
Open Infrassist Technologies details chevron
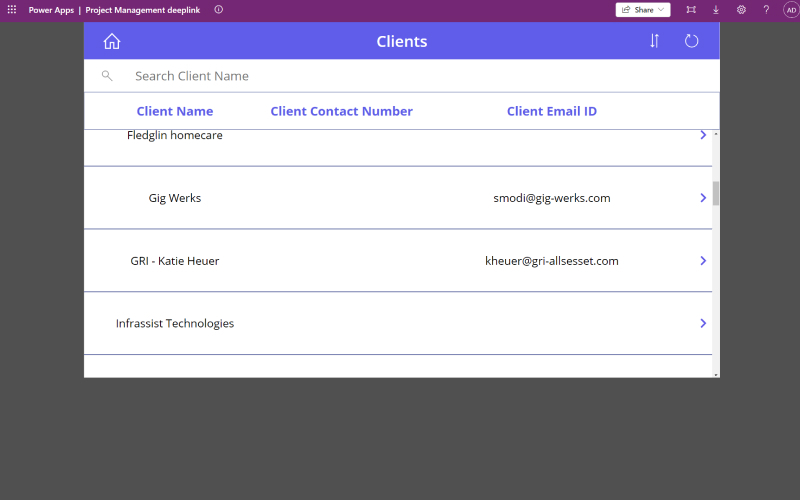click(703, 323)
